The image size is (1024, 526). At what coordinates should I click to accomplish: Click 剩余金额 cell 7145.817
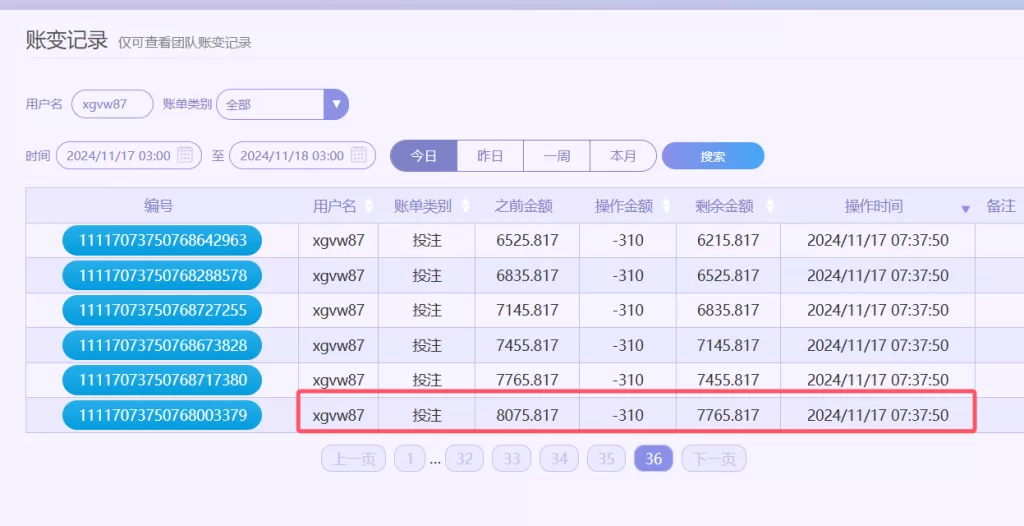(728, 346)
